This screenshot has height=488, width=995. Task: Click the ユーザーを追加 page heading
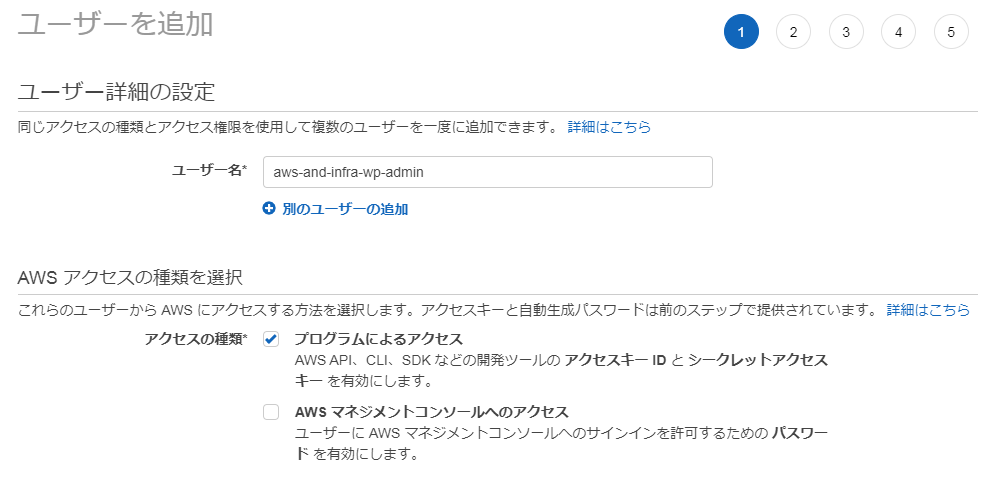click(x=116, y=25)
